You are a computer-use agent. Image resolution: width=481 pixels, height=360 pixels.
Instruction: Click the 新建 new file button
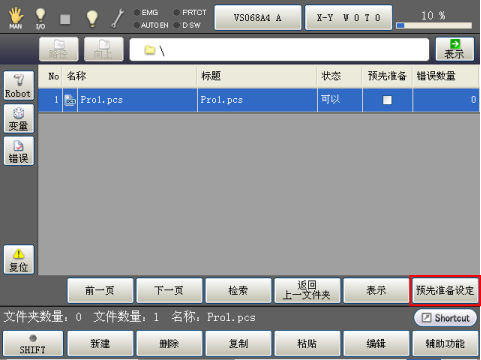coord(100,344)
